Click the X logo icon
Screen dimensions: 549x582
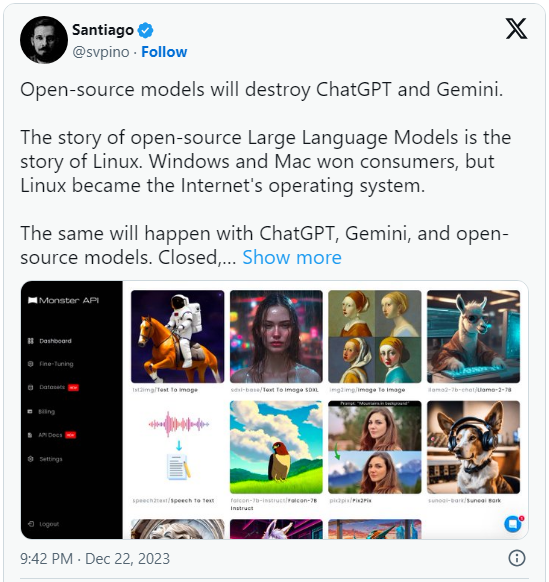pos(516,29)
